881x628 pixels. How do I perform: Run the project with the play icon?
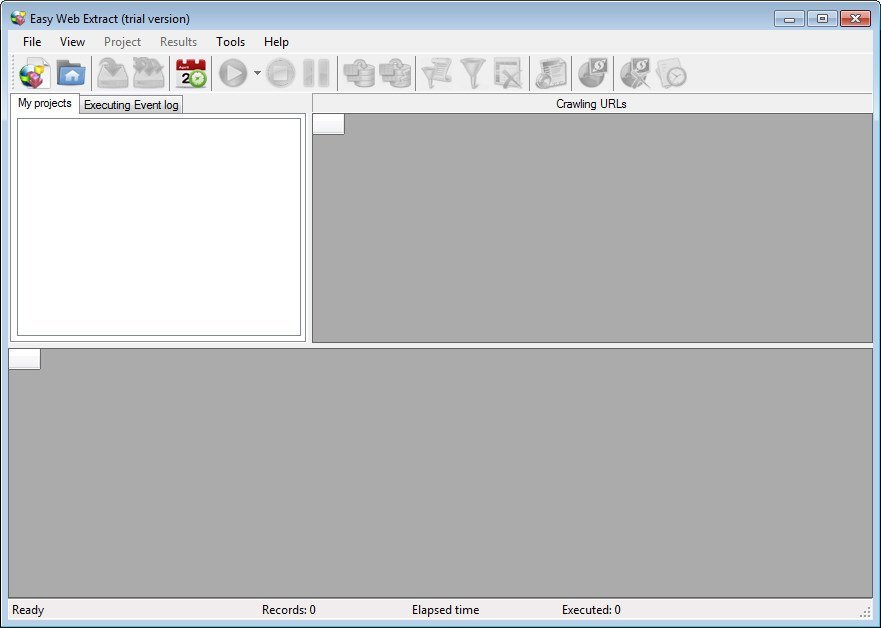(x=232, y=72)
